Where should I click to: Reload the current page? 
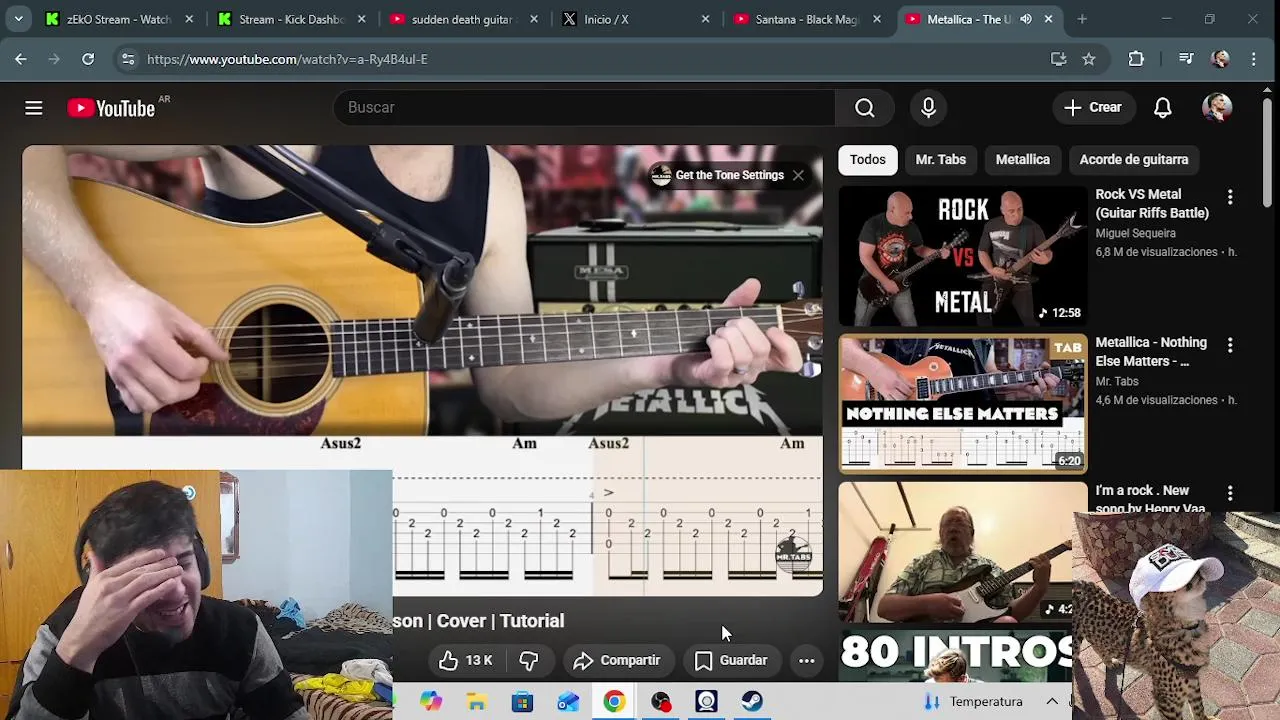click(x=88, y=59)
